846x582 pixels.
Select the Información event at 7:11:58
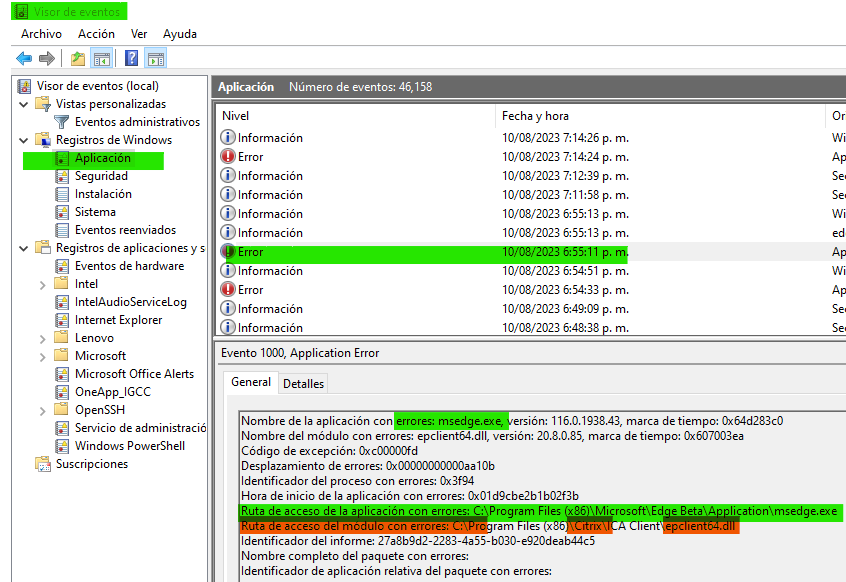(530, 195)
